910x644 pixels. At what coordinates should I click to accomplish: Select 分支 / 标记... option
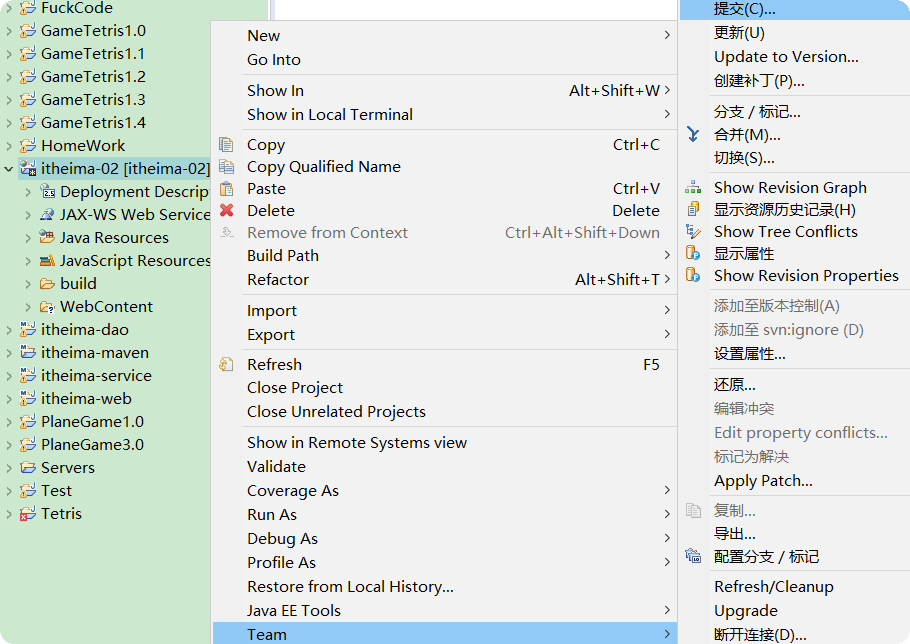(795, 111)
